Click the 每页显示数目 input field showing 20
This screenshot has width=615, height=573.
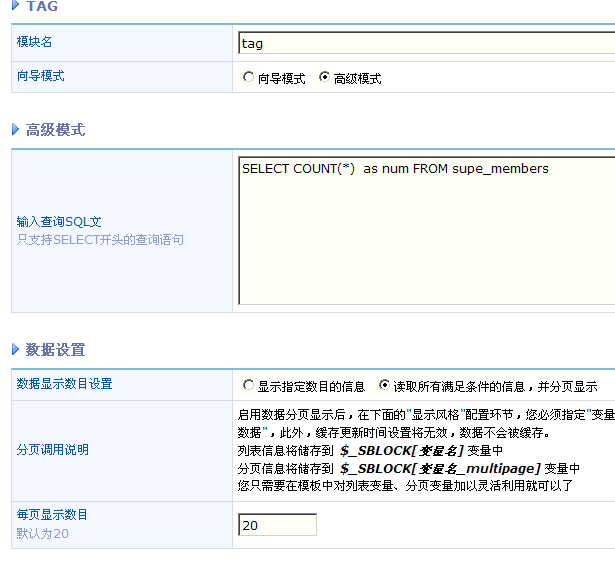point(277,525)
